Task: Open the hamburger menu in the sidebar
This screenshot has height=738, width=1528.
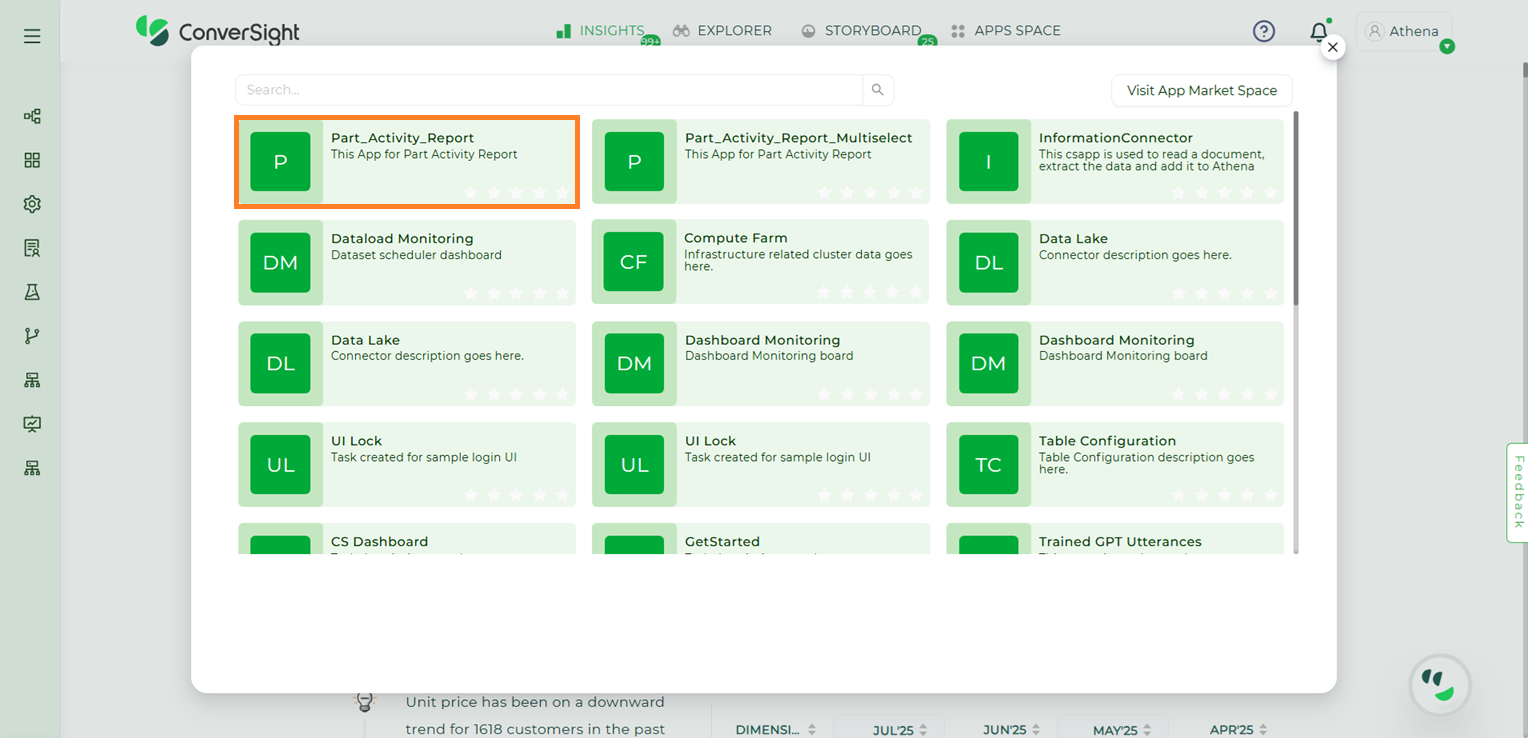Action: (x=32, y=37)
